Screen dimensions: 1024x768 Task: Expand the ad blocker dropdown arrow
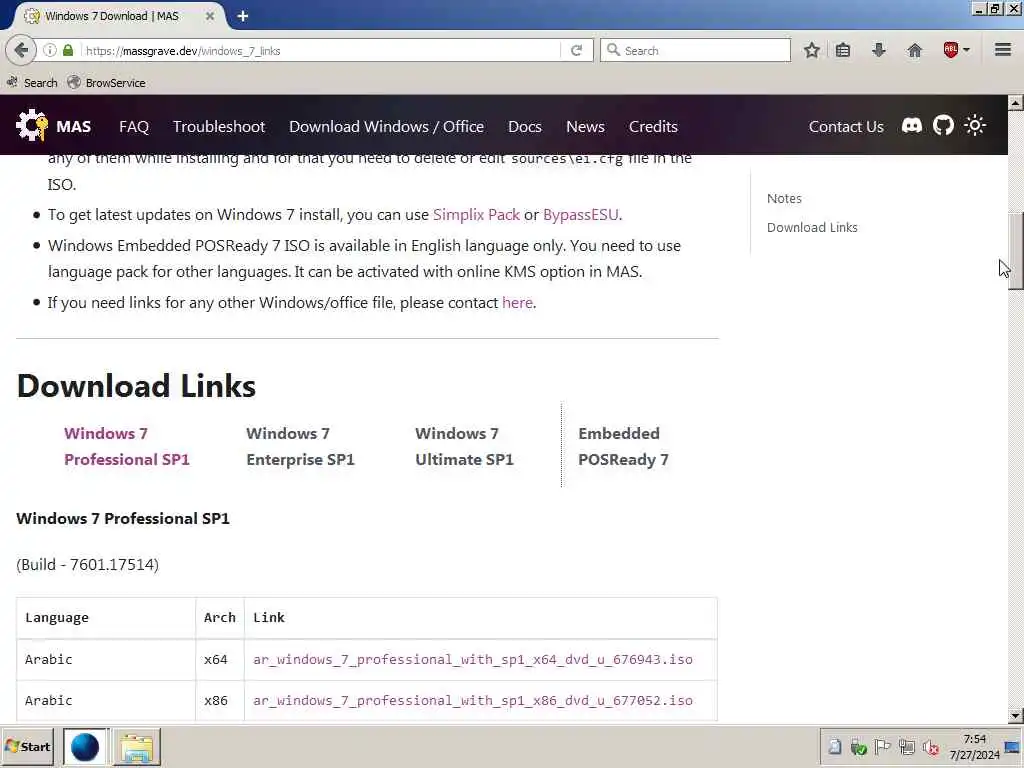[x=967, y=50]
